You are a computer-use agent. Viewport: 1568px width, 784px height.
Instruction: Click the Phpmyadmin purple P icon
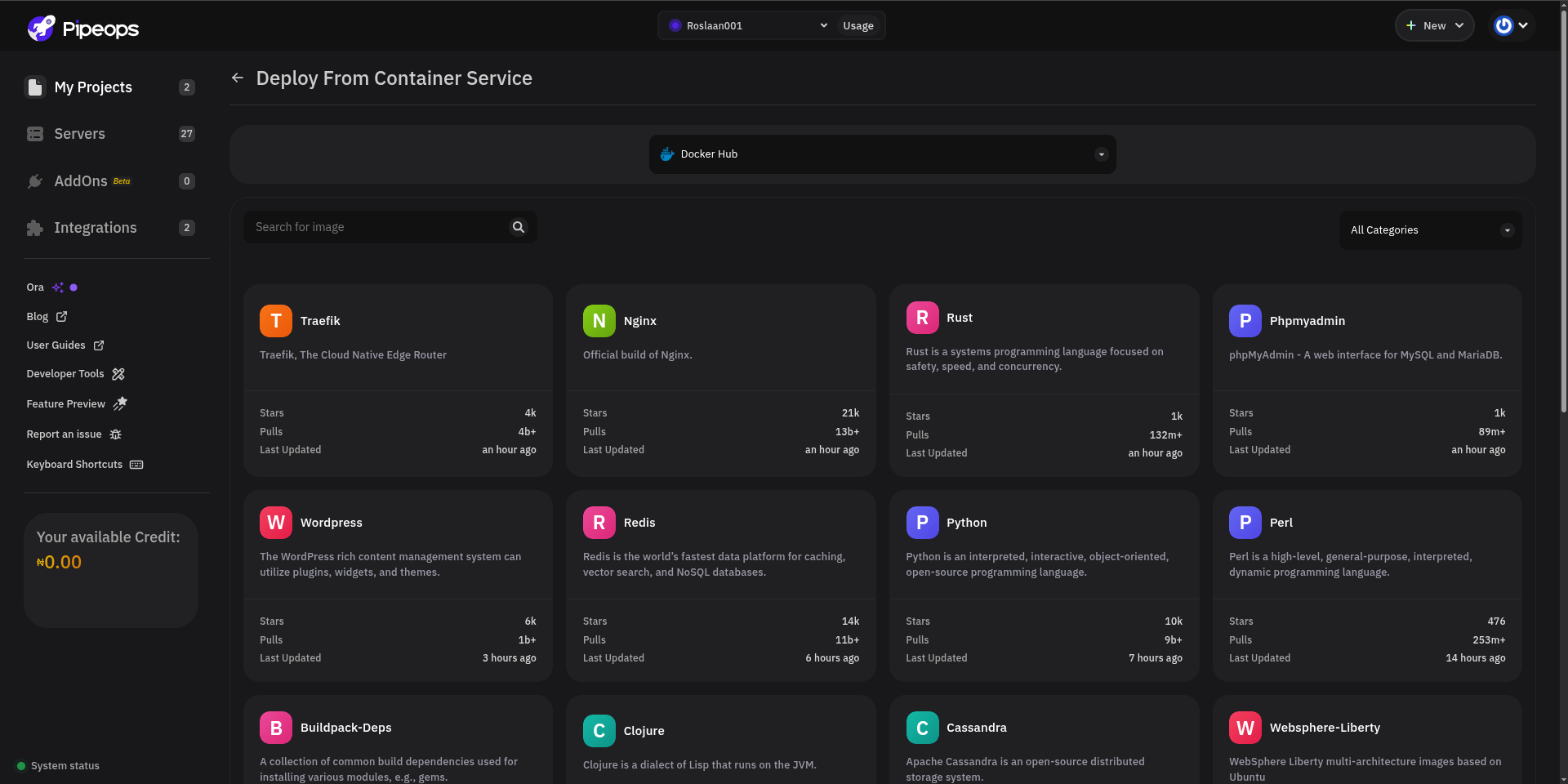[x=1245, y=321]
